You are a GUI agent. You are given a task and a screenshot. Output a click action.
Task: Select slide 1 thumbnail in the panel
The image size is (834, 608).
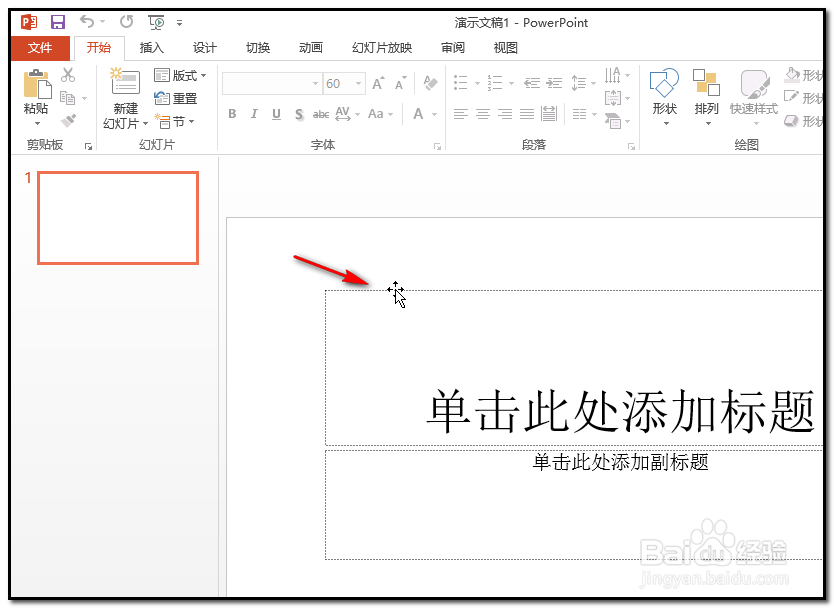pyautogui.click(x=117, y=217)
